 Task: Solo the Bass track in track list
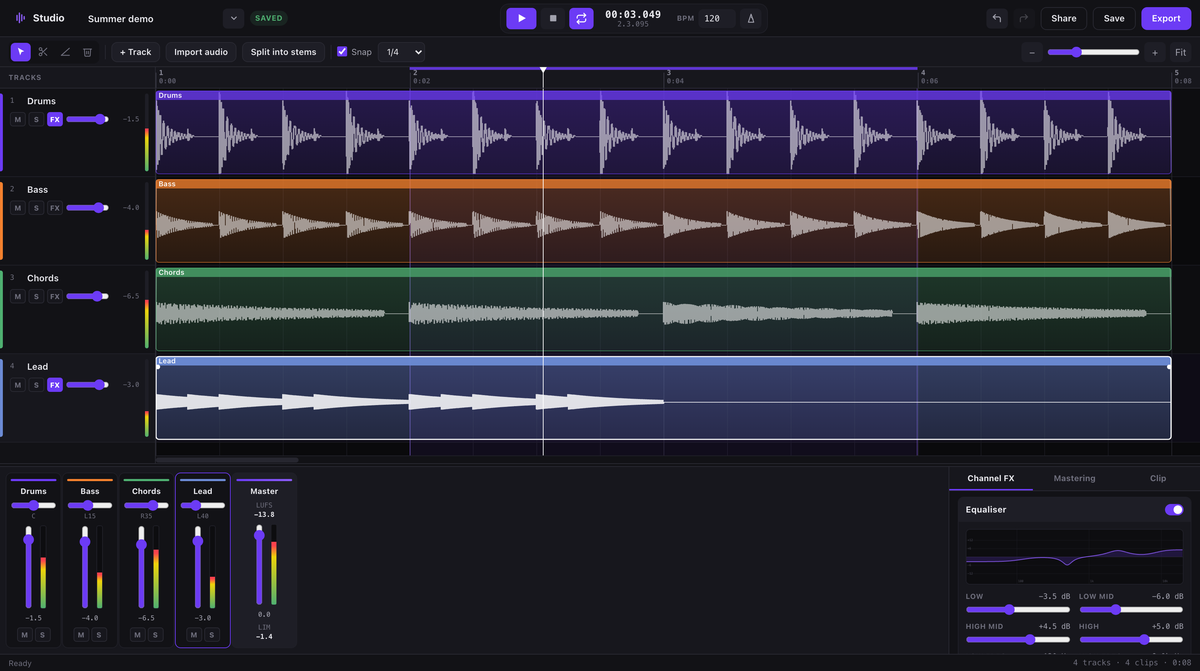pyautogui.click(x=36, y=208)
